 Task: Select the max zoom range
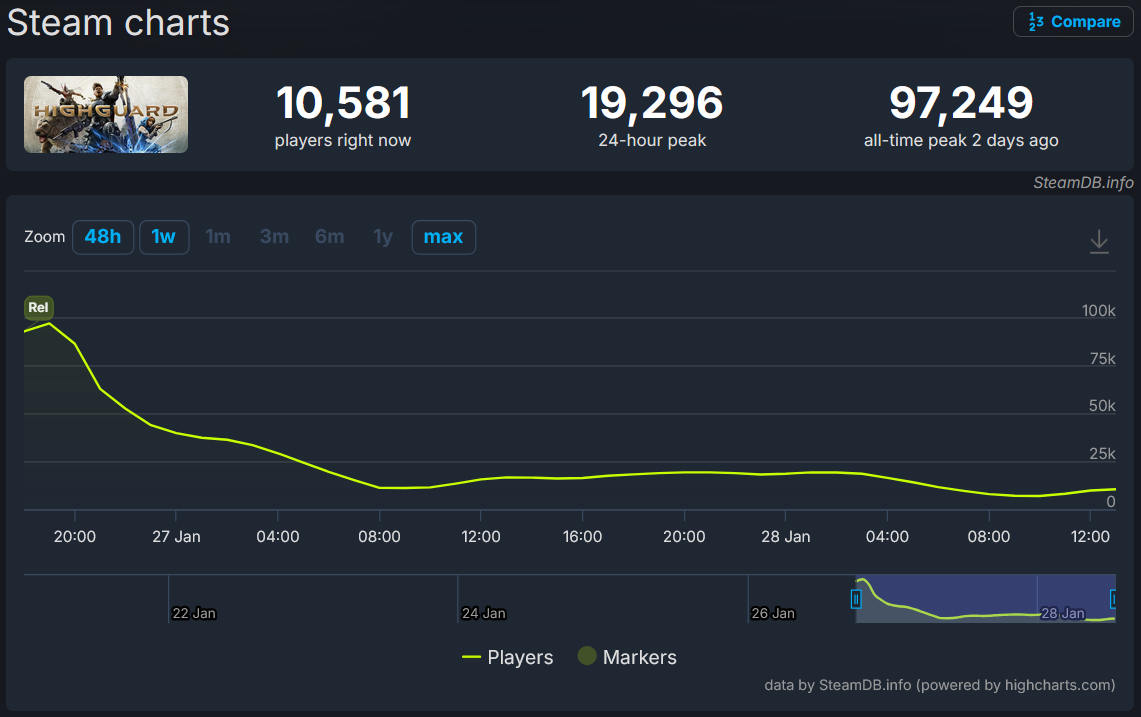[443, 237]
